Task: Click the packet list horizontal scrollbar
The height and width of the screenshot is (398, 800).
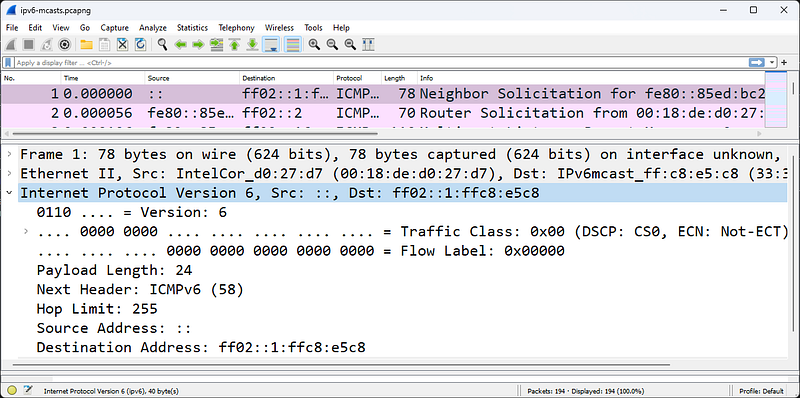Action: 194,134
